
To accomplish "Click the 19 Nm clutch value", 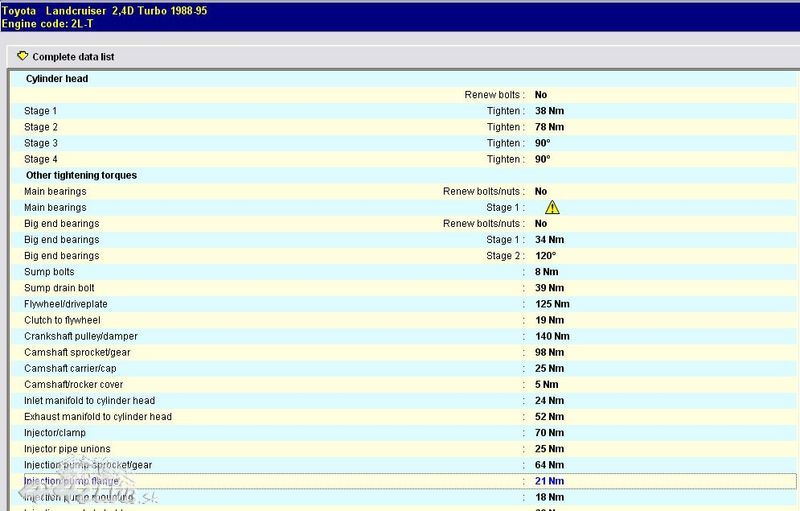I will 549,320.
